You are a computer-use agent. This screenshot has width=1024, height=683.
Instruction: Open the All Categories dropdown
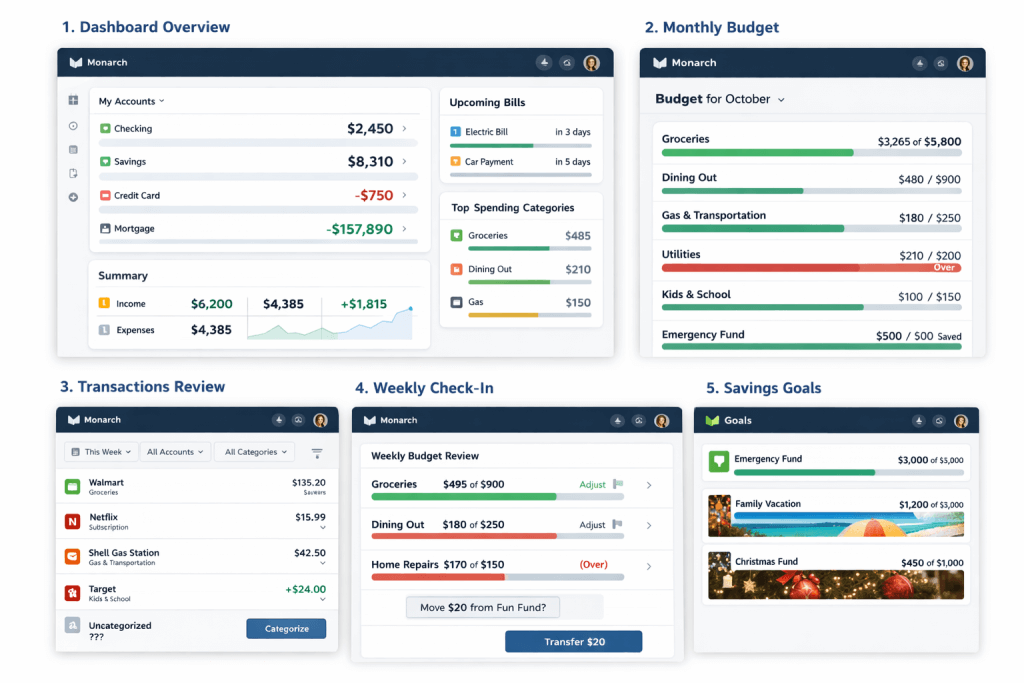click(x=253, y=451)
